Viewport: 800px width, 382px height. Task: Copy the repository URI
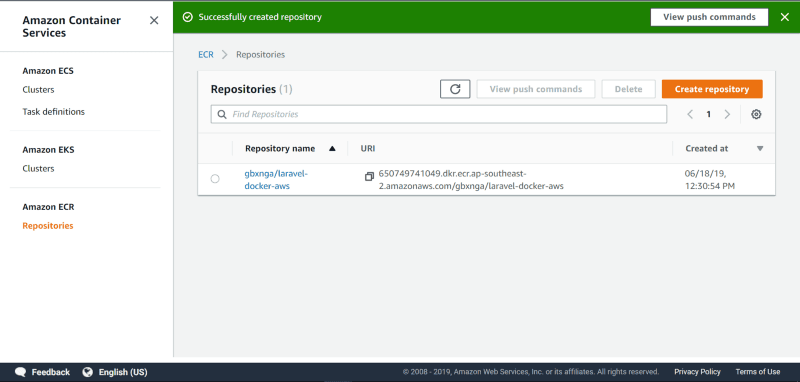369,177
